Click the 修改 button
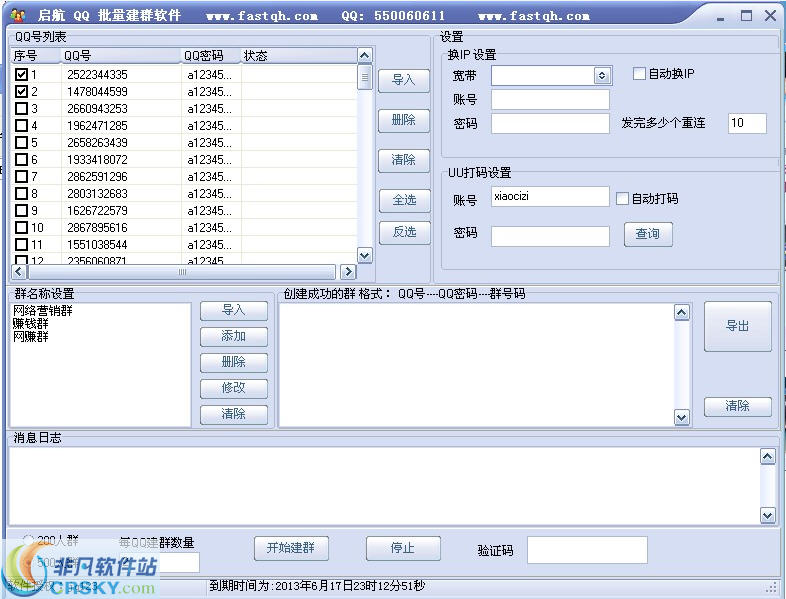The image size is (786, 599). (x=234, y=388)
